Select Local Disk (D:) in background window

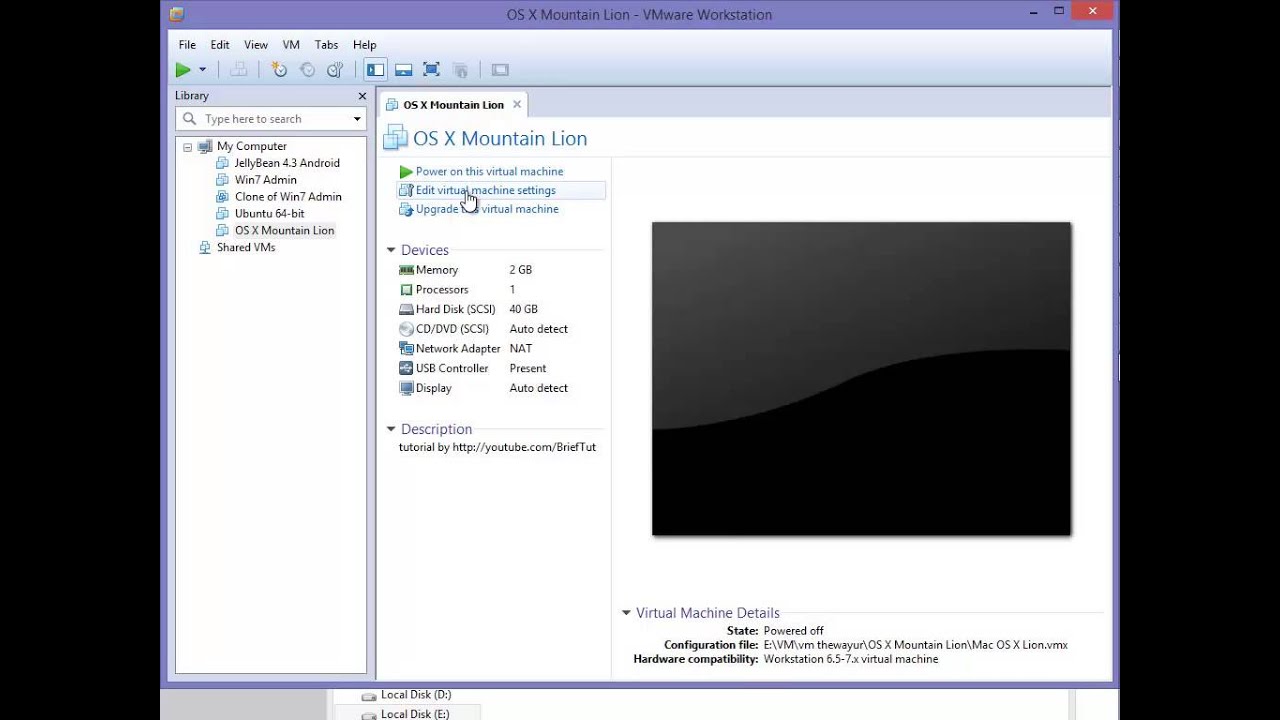click(415, 695)
